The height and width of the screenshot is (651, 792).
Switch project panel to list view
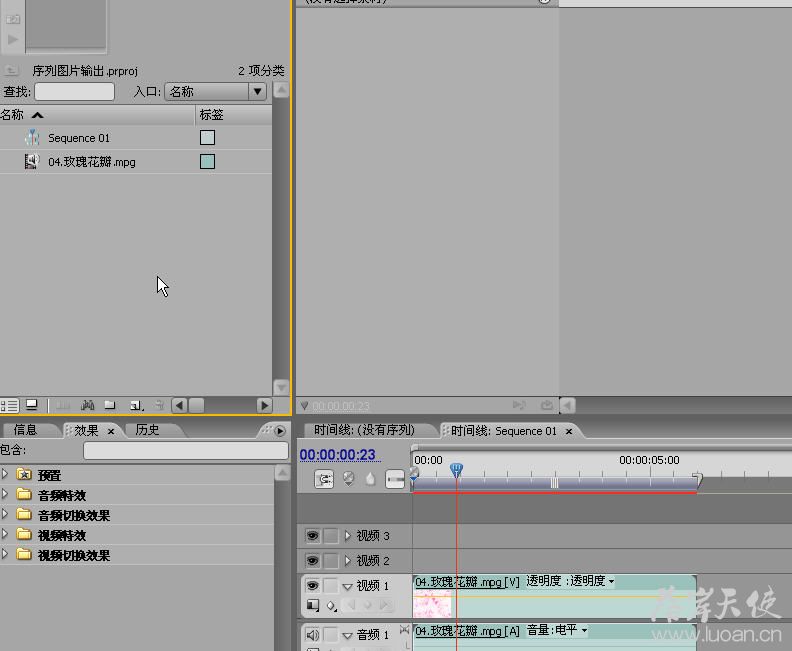(x=9, y=406)
